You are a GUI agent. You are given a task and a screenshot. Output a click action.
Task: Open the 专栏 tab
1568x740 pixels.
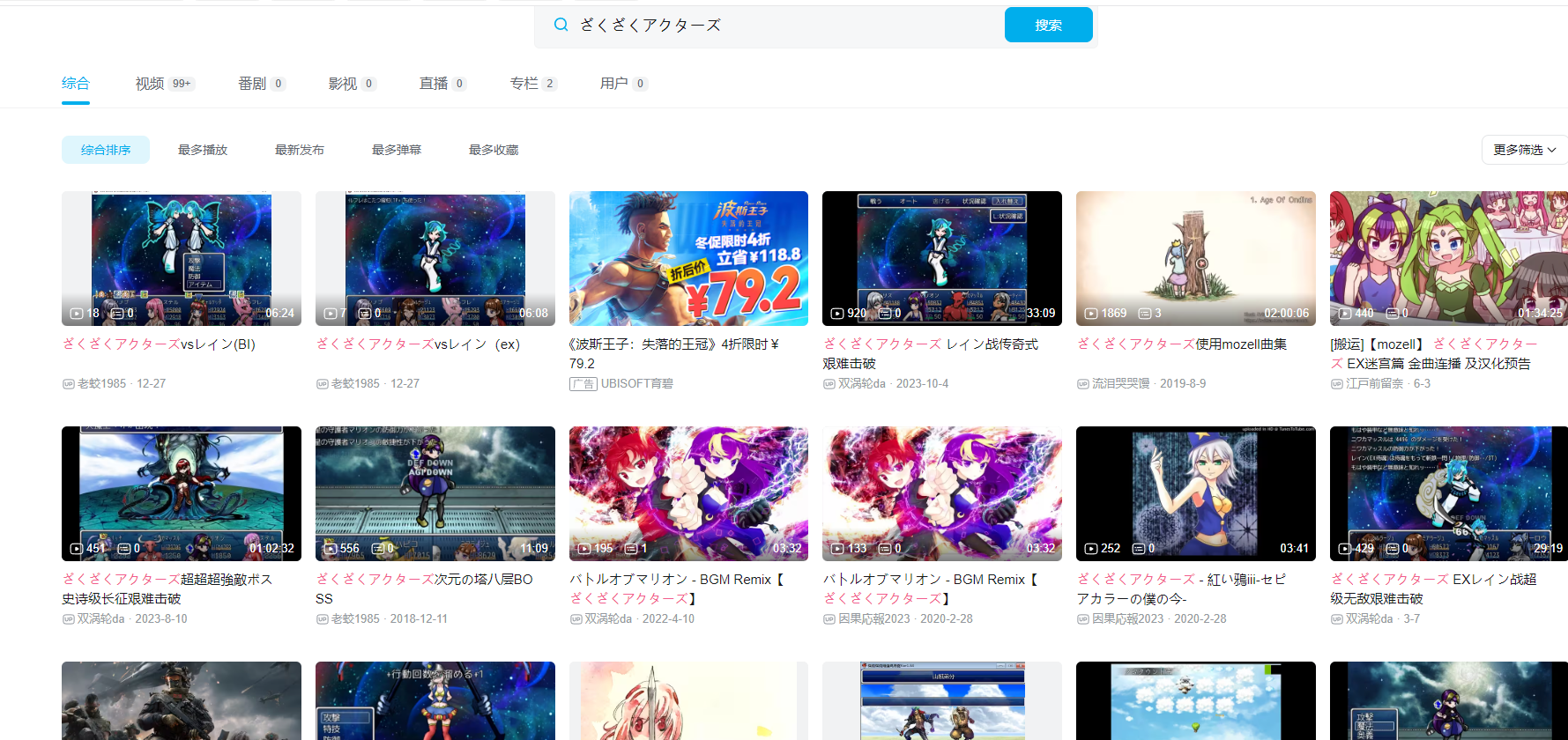point(524,84)
